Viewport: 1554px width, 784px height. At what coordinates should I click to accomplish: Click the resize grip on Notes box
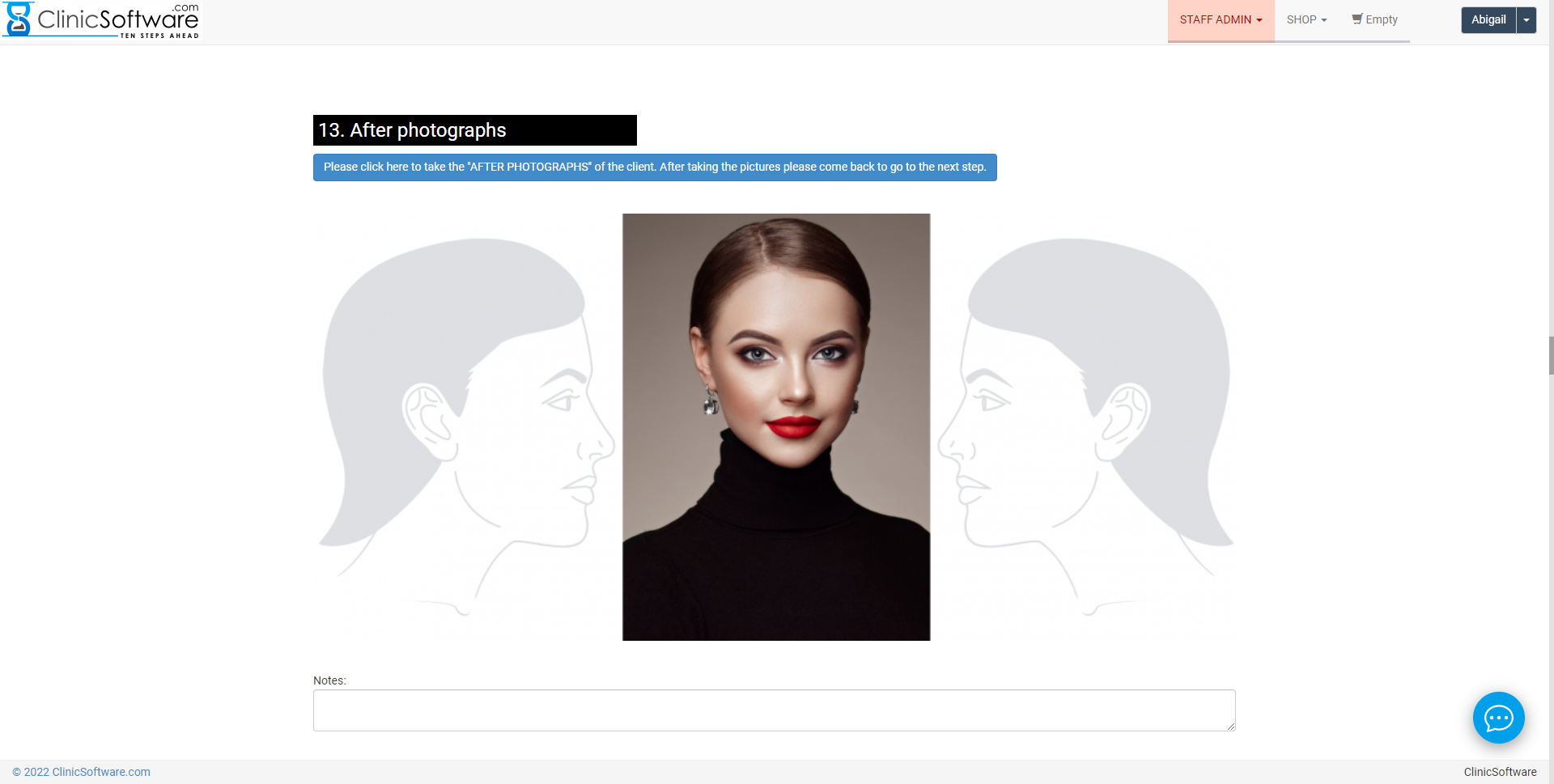pos(1230,726)
